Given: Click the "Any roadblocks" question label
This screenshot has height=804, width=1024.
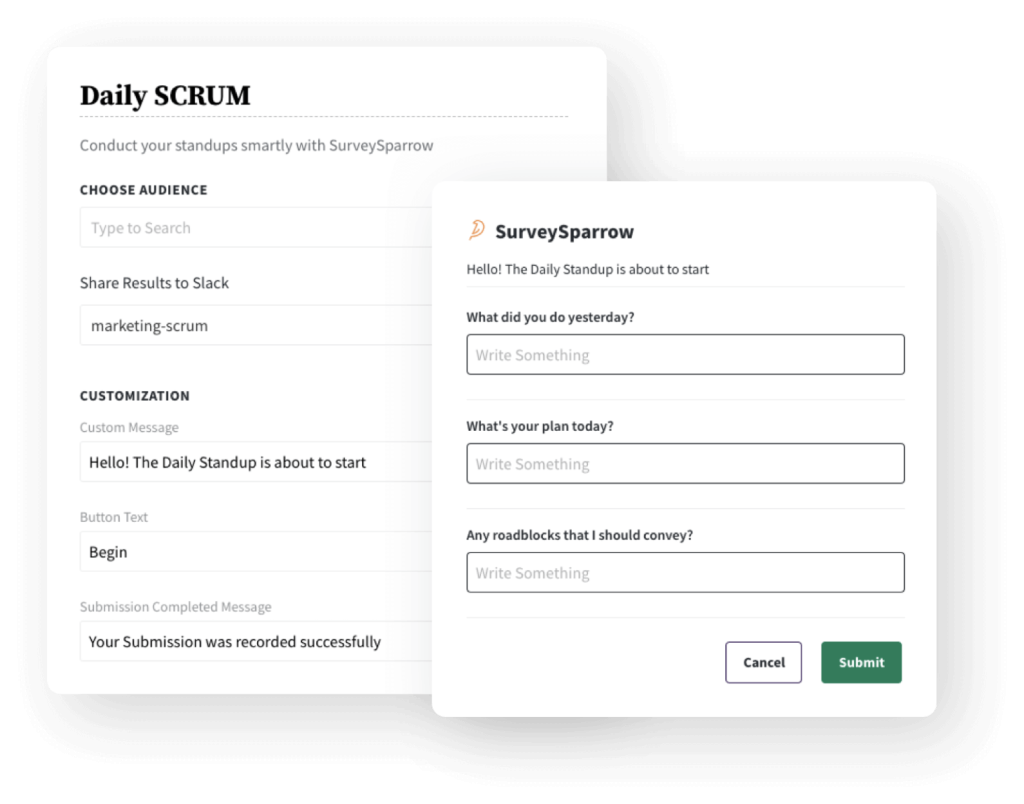Looking at the screenshot, I should 579,535.
